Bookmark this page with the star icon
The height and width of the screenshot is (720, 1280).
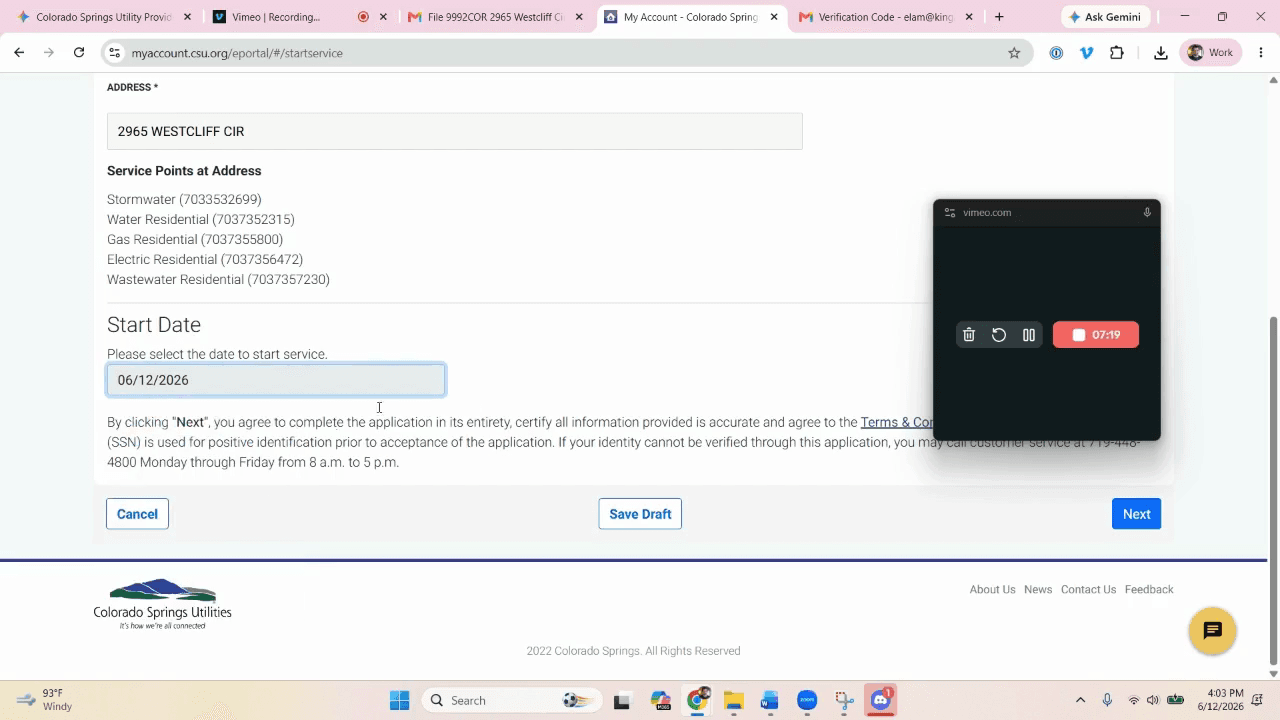(x=1014, y=53)
